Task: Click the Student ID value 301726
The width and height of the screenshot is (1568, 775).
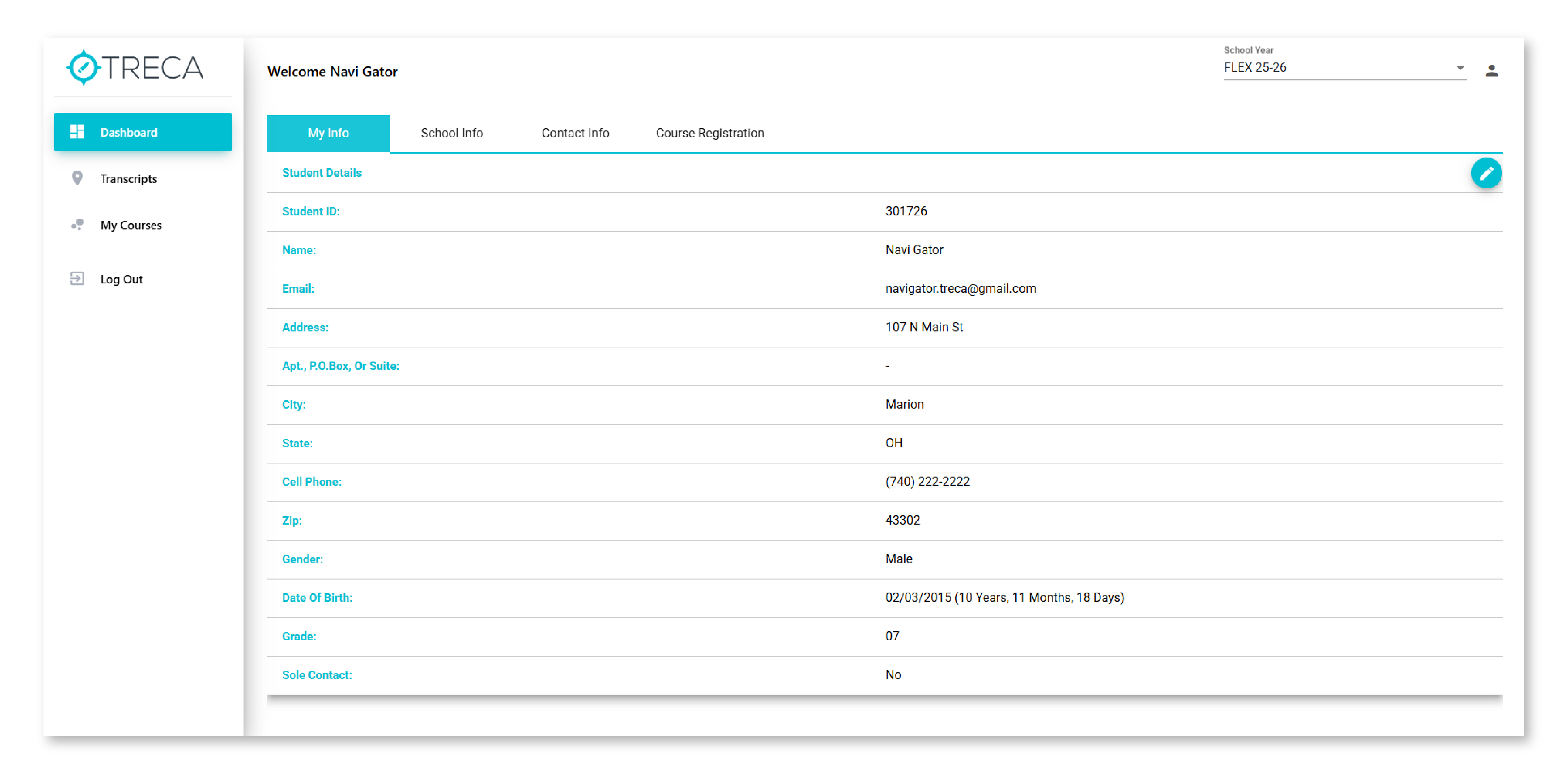Action: point(906,211)
